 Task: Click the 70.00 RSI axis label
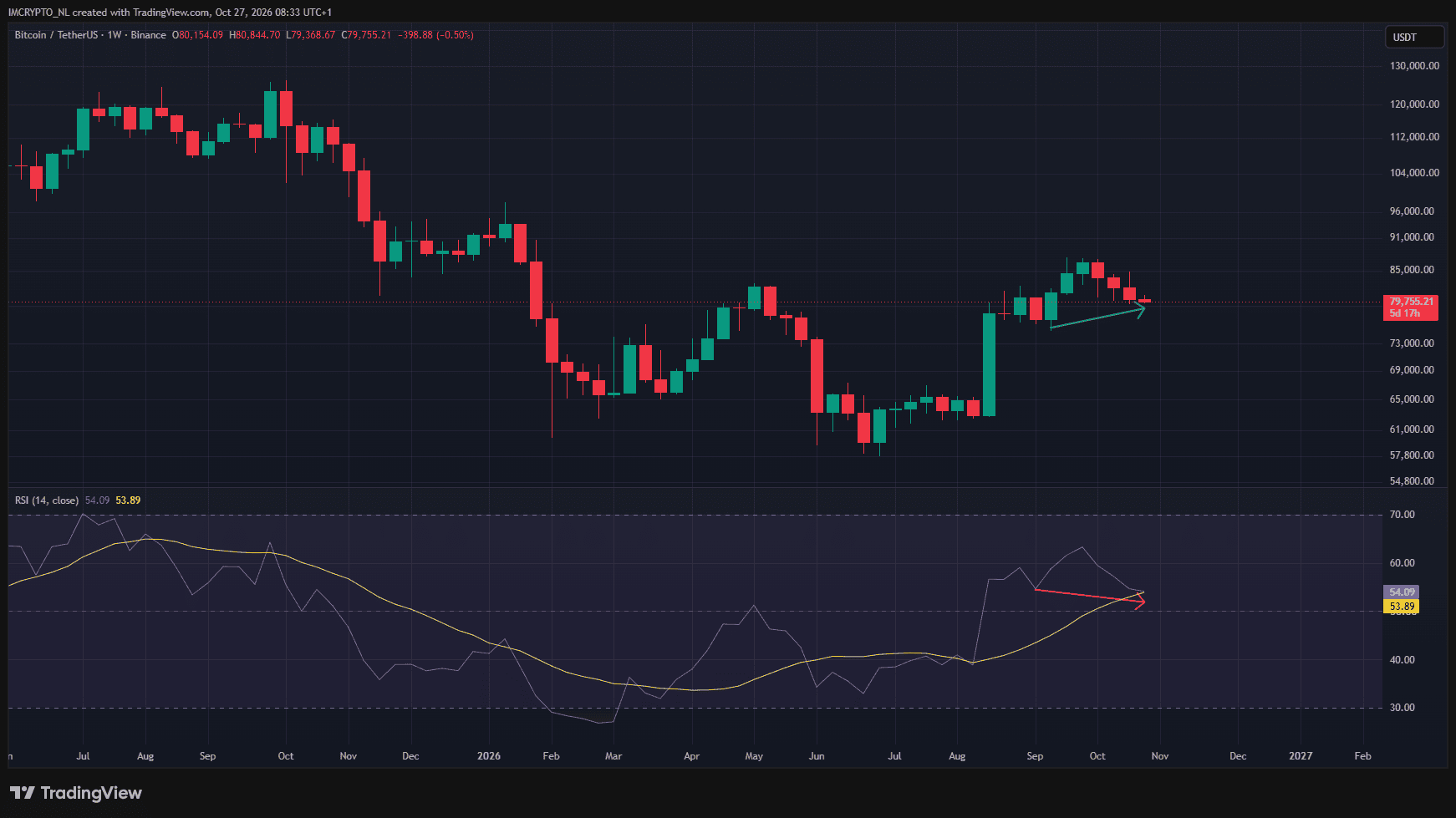click(1402, 515)
